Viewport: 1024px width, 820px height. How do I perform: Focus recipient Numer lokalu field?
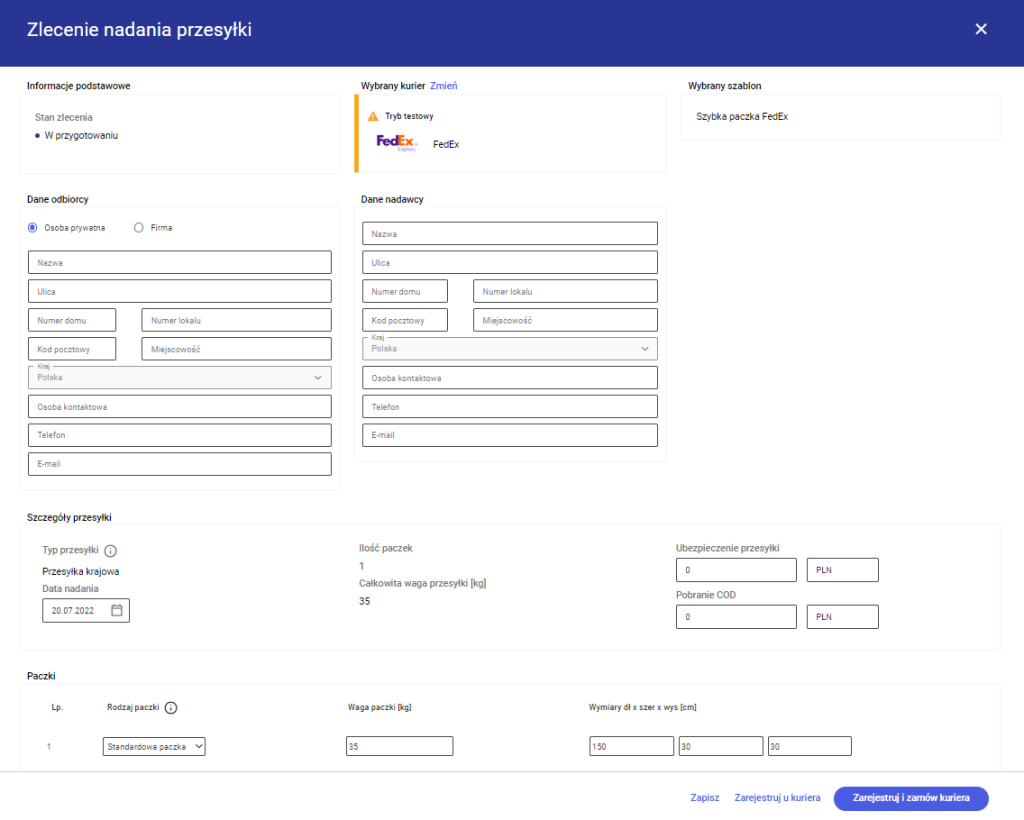236,320
